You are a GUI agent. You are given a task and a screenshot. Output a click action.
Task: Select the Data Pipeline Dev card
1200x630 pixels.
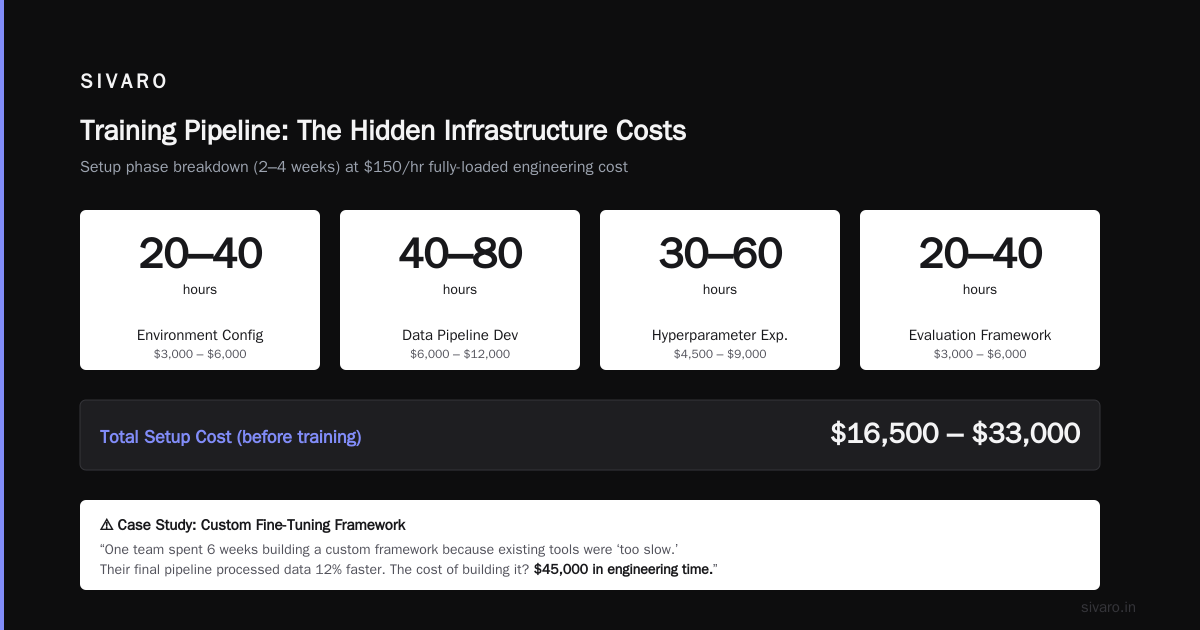460,290
